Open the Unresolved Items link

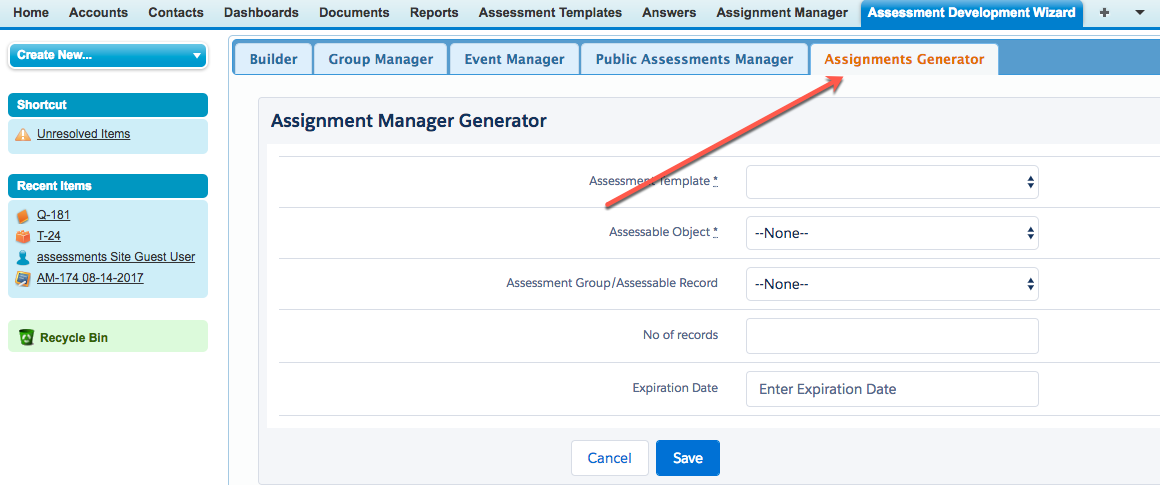[84, 135]
